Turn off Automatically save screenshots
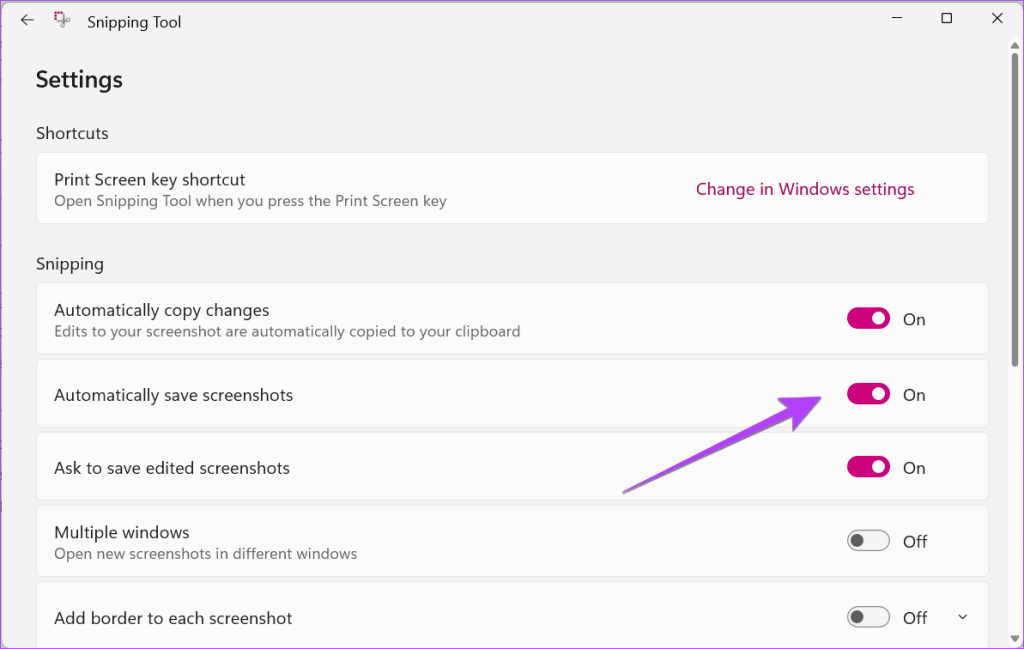The height and width of the screenshot is (649, 1024). [868, 394]
